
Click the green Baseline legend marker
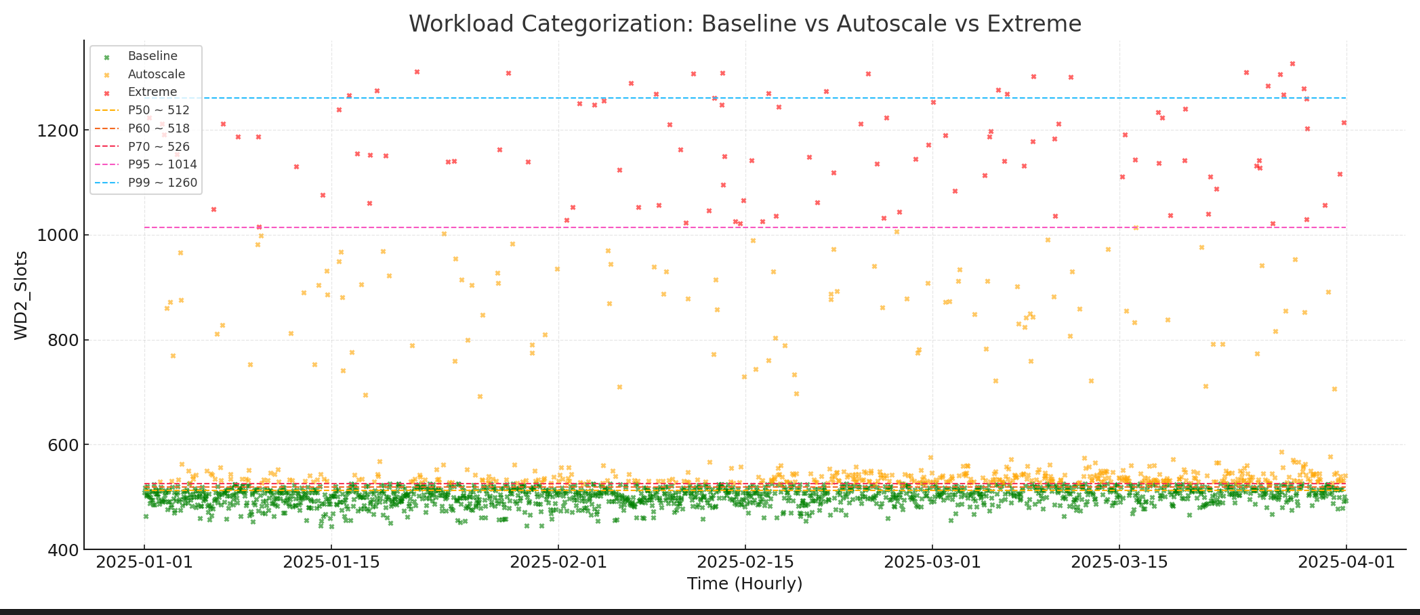coord(107,57)
